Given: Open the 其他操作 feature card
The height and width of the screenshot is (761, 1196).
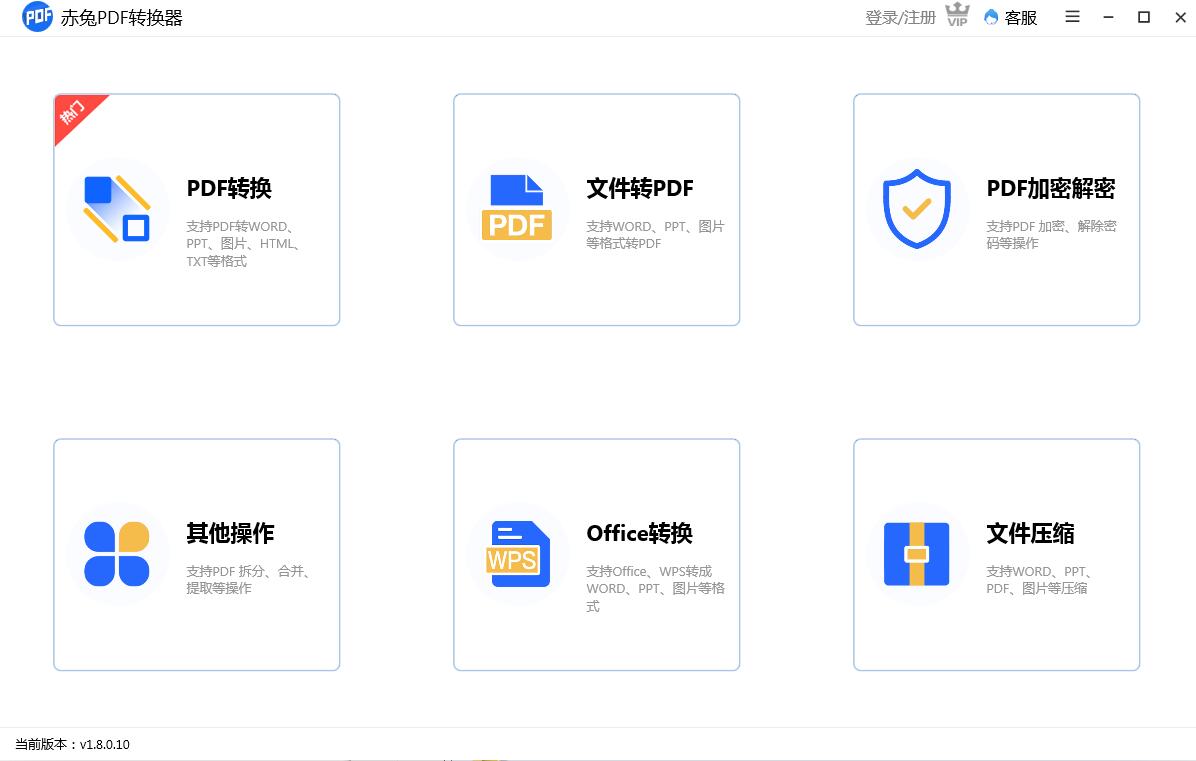Looking at the screenshot, I should click(196, 553).
